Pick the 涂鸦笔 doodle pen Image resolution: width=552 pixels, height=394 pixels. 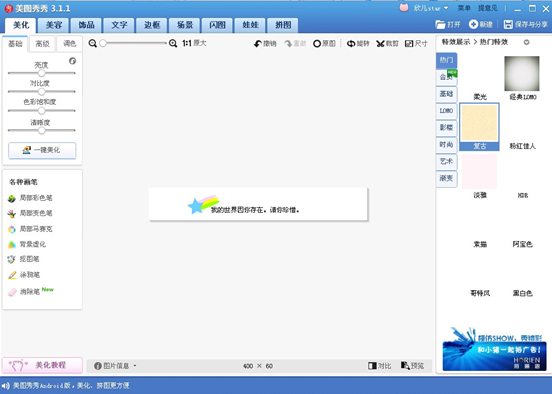(x=24, y=275)
